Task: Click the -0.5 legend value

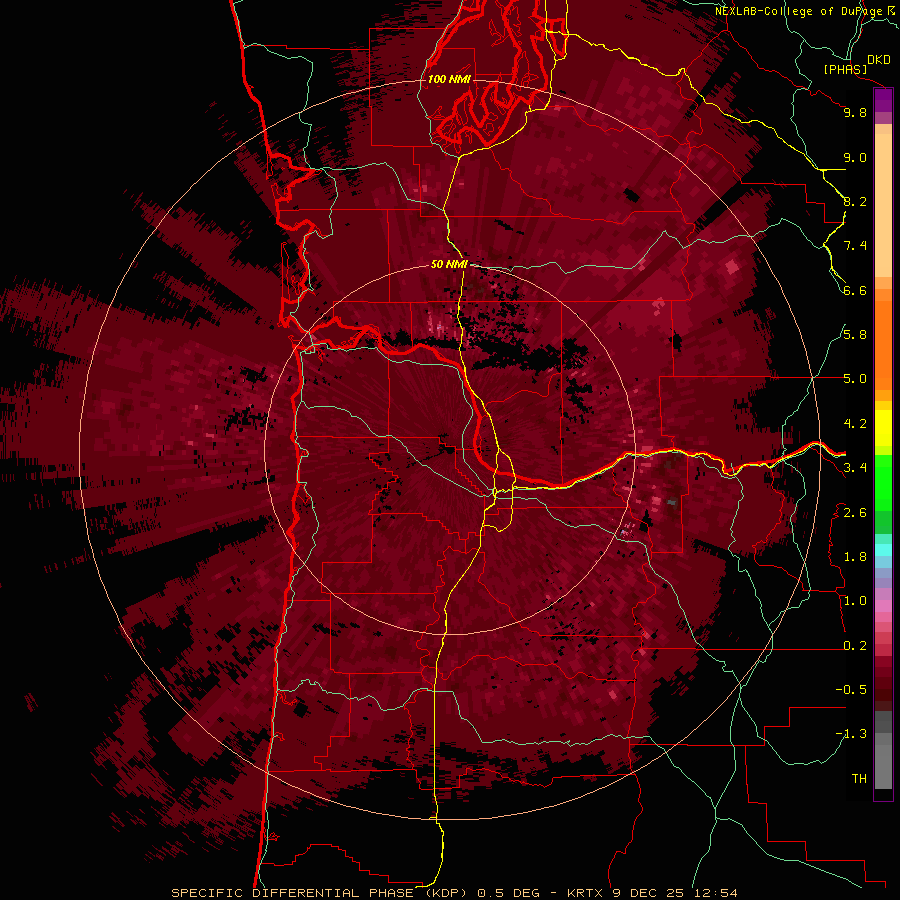Action: 851,690
